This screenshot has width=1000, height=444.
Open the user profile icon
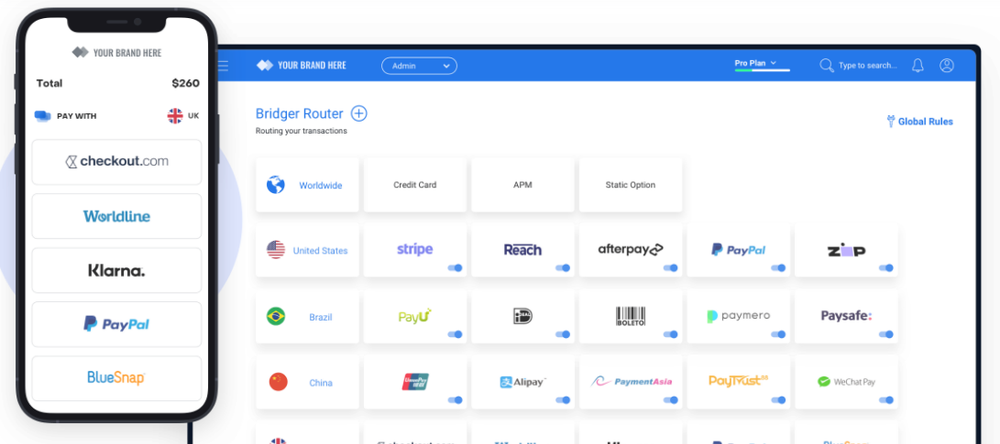(x=946, y=65)
